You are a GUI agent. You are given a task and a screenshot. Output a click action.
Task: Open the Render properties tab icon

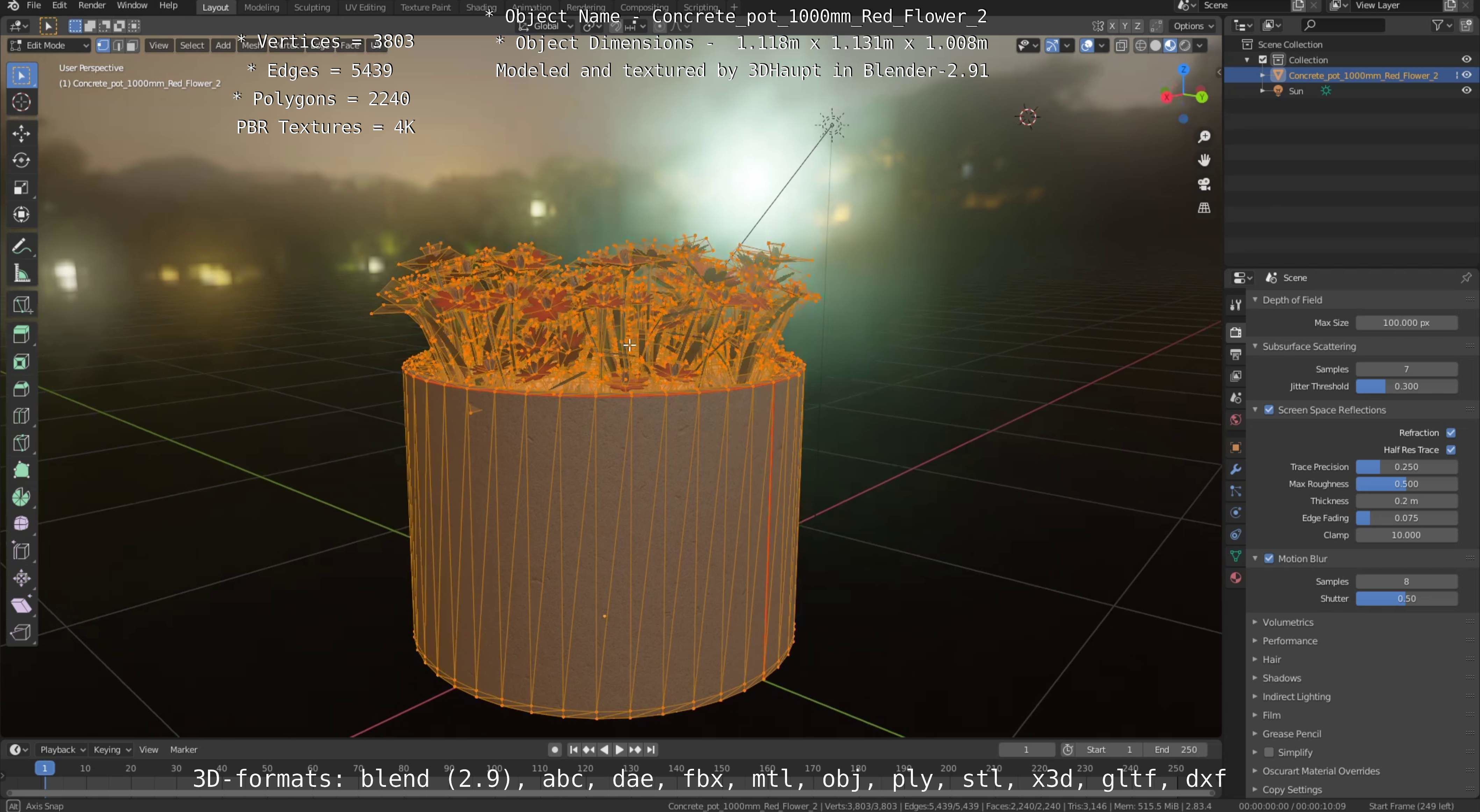coord(1236,332)
